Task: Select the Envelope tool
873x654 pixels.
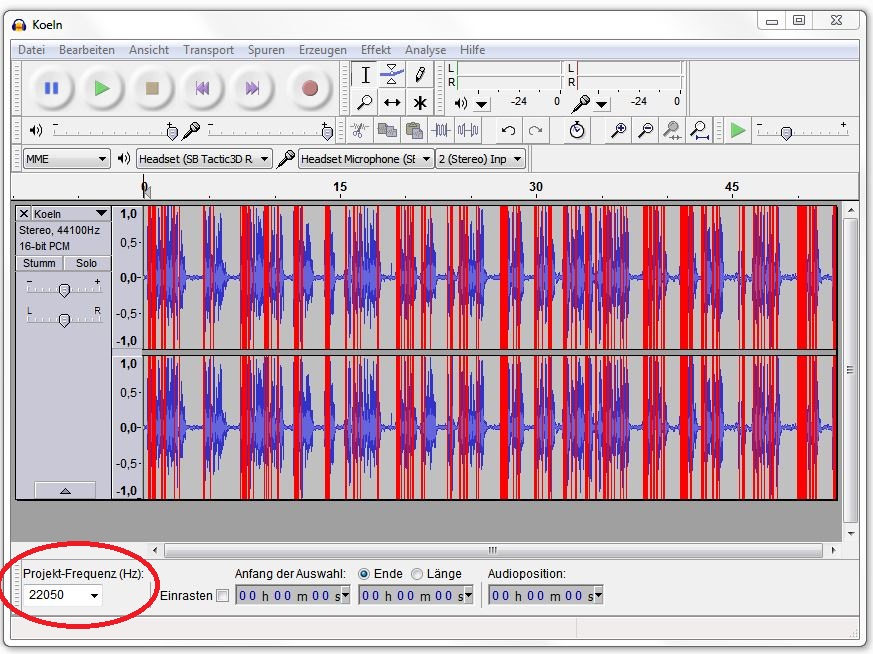Action: 393,74
